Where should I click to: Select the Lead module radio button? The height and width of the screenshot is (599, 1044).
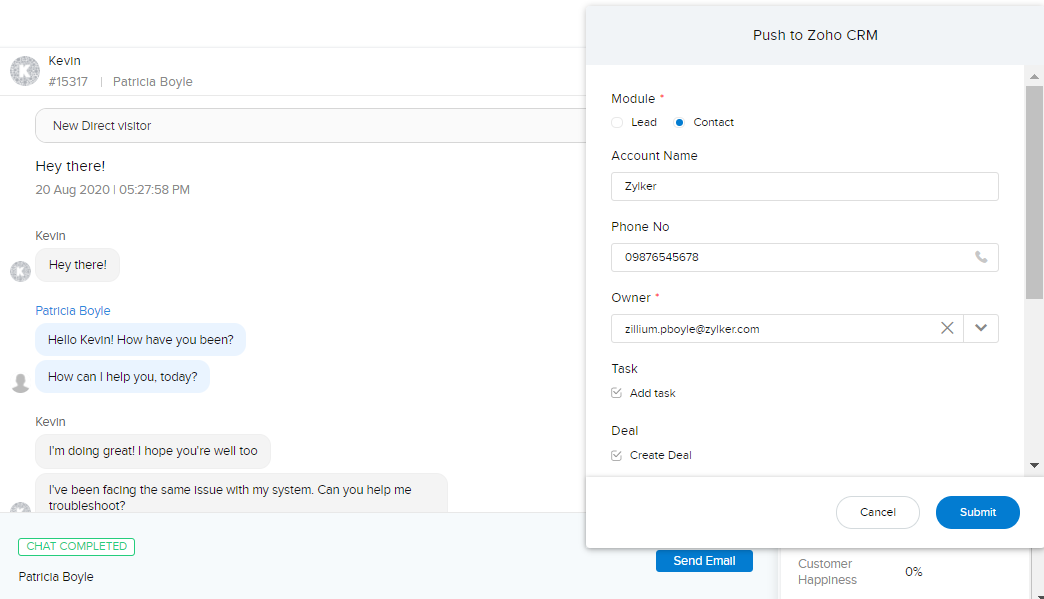coord(617,122)
